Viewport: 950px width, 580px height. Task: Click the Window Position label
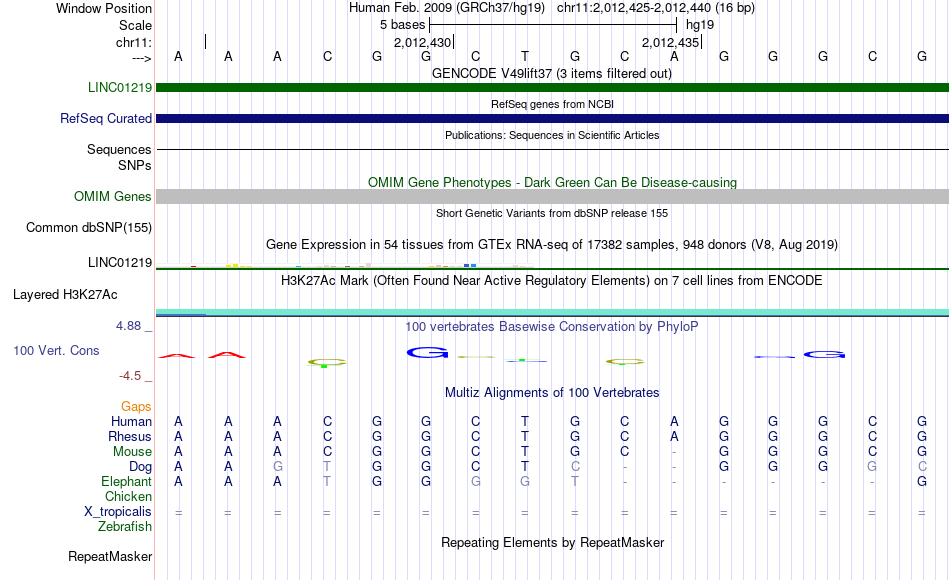[104, 8]
